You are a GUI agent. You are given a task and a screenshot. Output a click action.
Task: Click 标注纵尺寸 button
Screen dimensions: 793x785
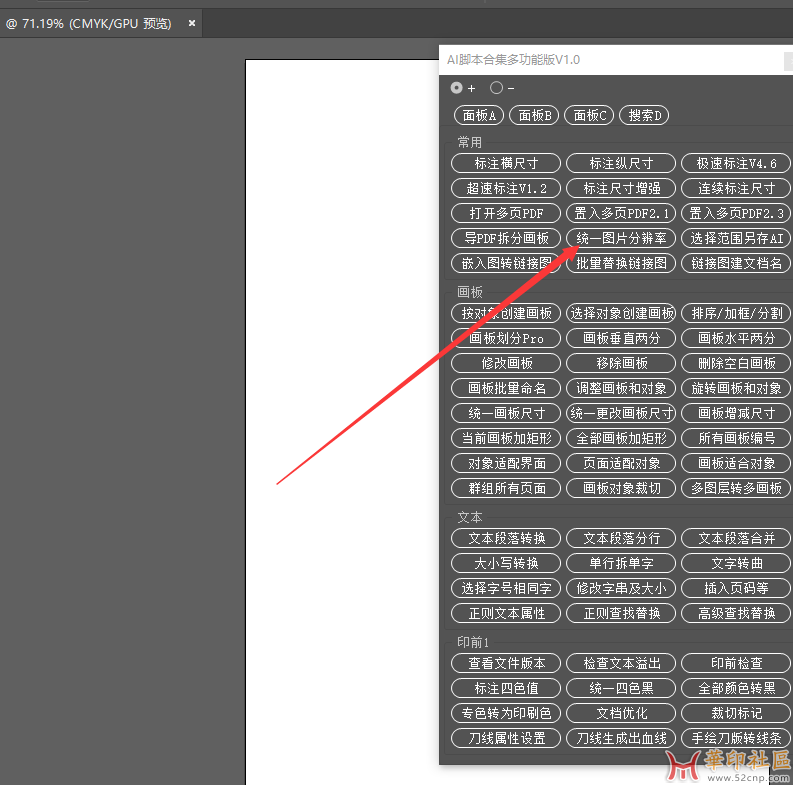point(621,163)
